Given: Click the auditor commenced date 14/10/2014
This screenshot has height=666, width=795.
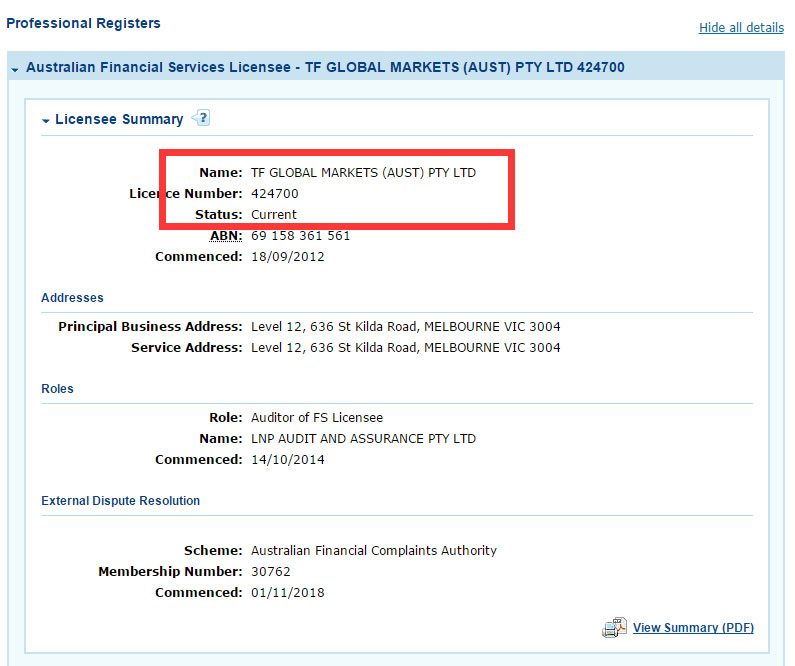Looking at the screenshot, I should click(x=287, y=460).
